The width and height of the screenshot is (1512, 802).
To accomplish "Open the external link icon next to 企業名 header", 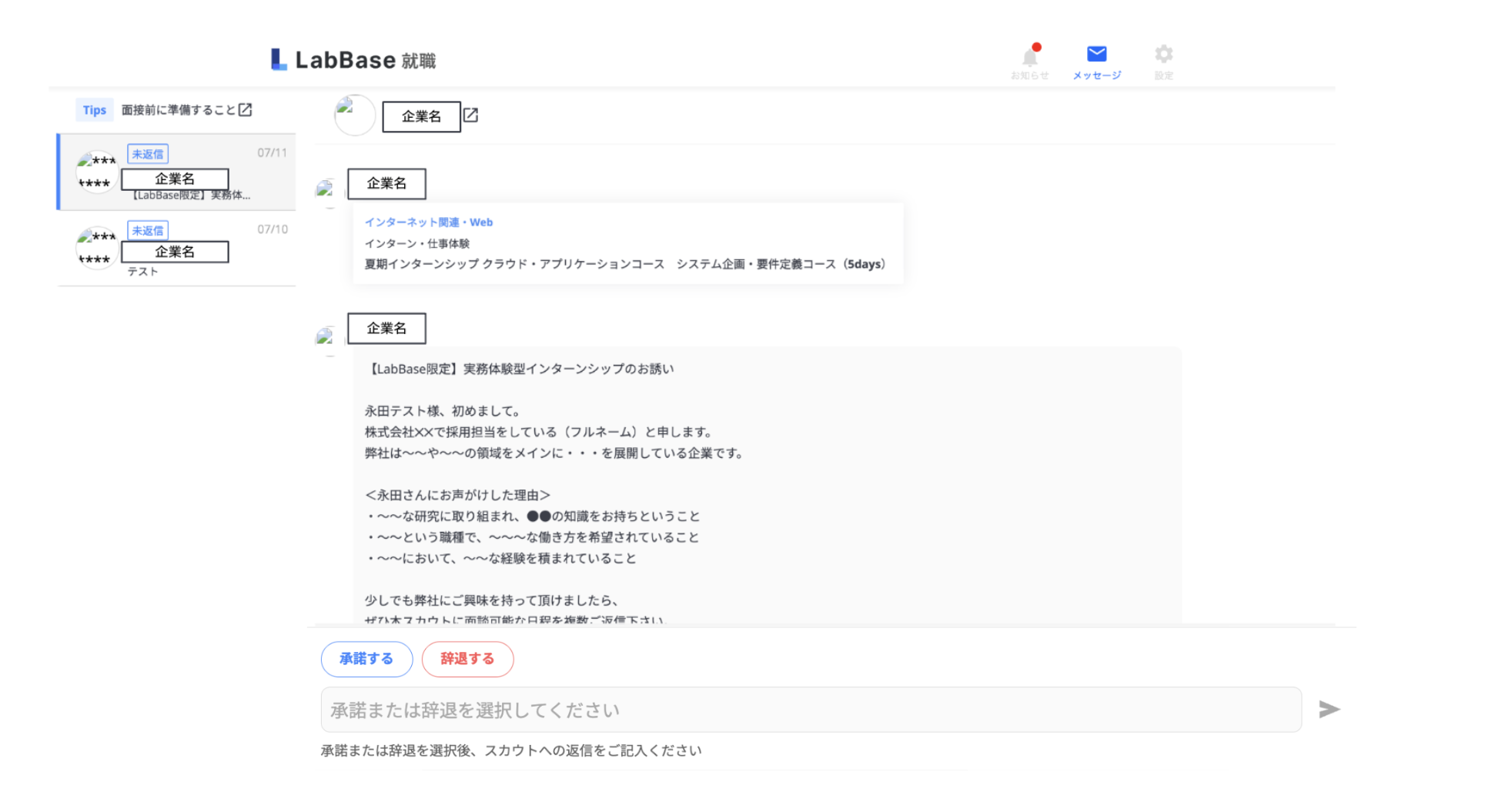I will click(x=470, y=115).
